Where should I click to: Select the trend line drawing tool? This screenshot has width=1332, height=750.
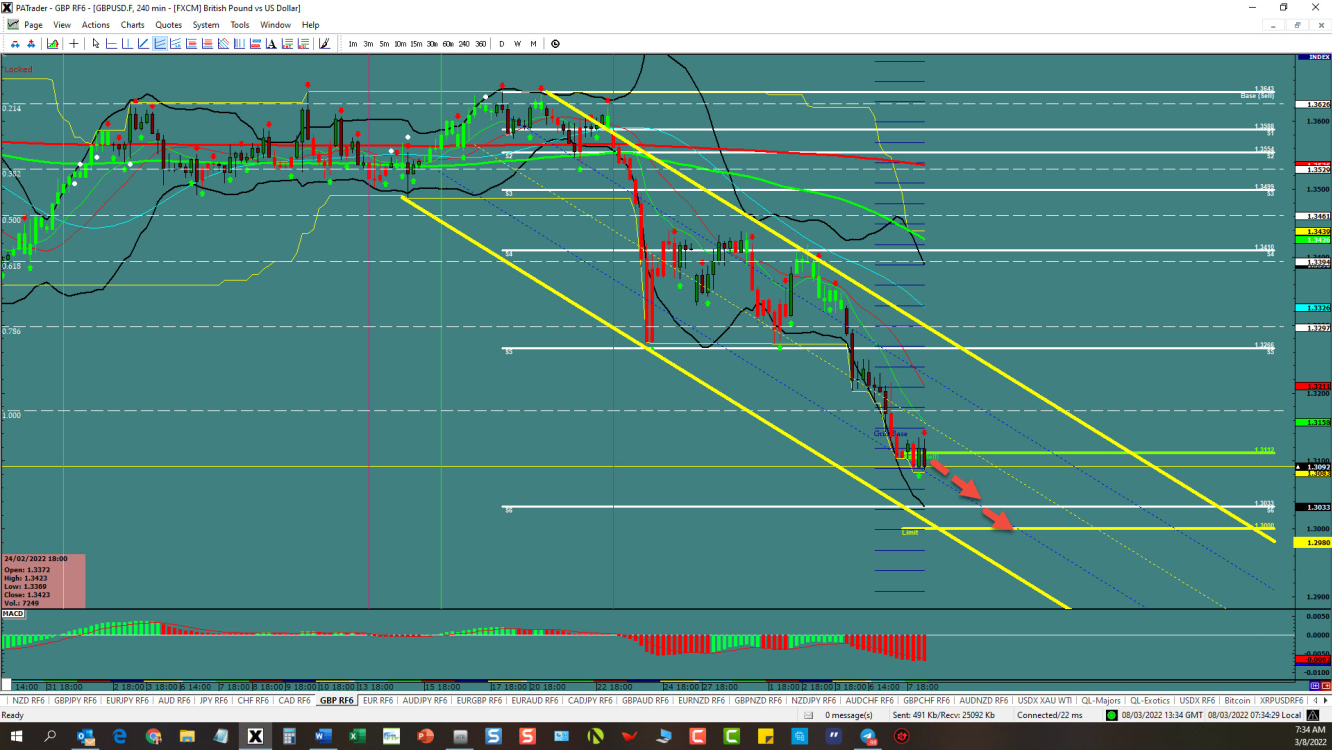(x=143, y=43)
